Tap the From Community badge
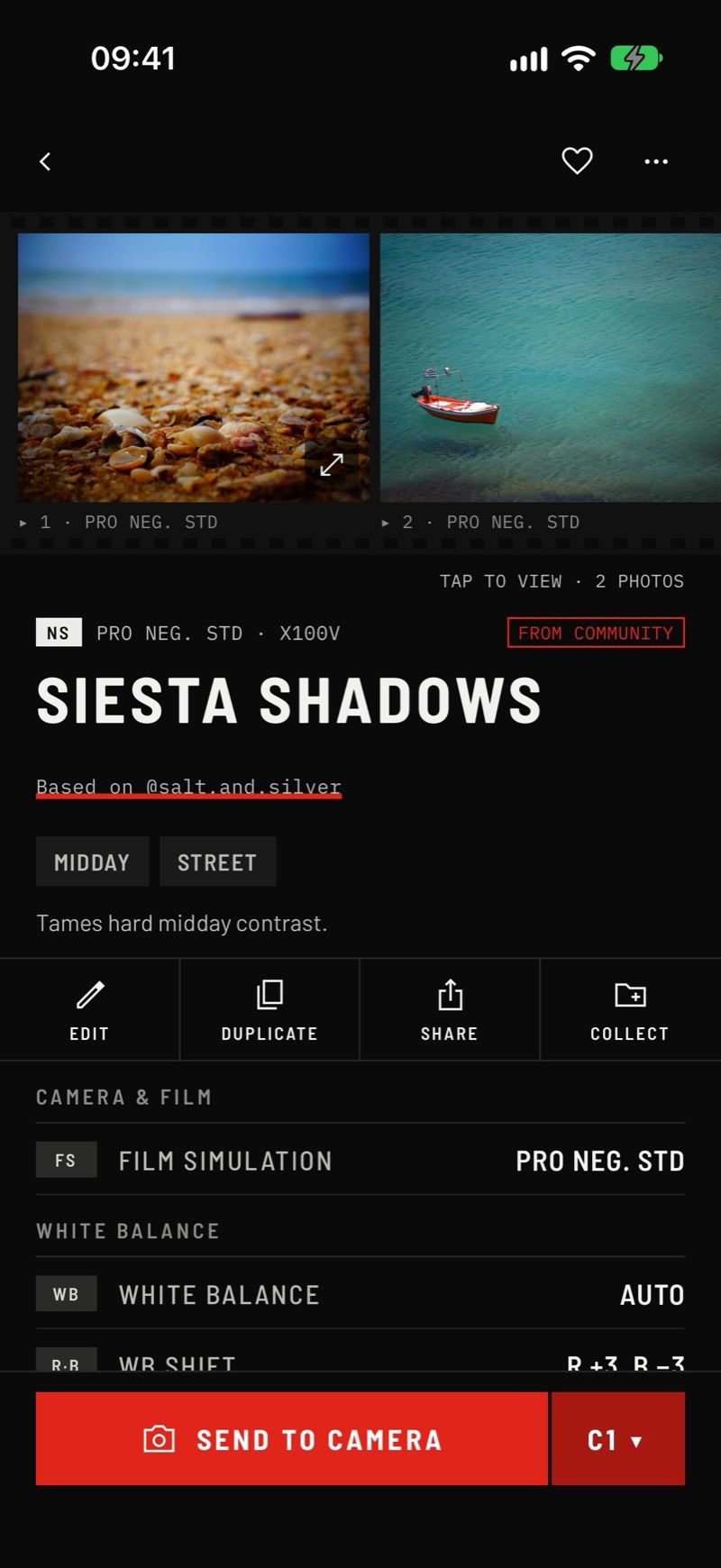This screenshot has width=721, height=1568. tap(596, 633)
